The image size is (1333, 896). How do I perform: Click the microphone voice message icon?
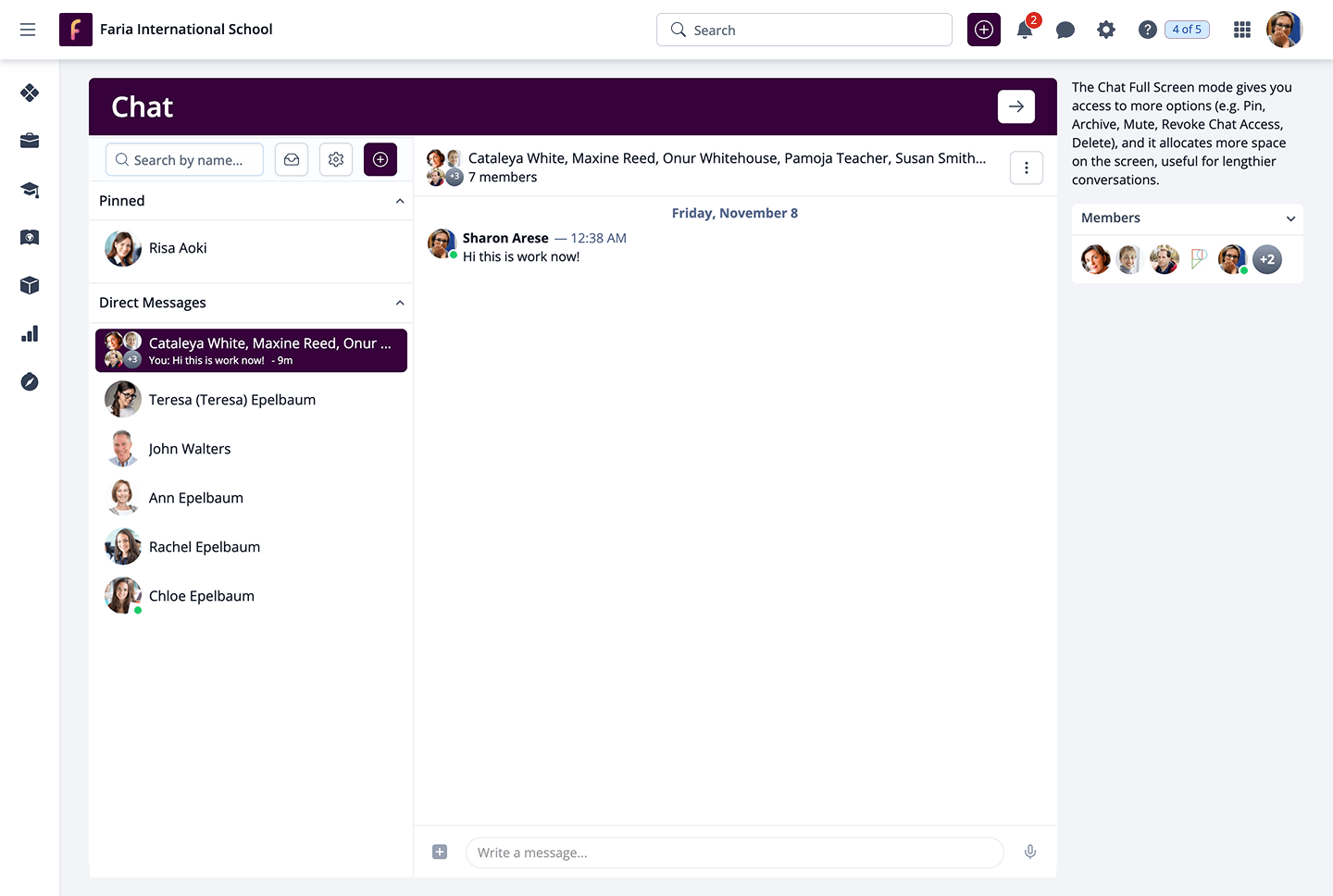click(1030, 852)
